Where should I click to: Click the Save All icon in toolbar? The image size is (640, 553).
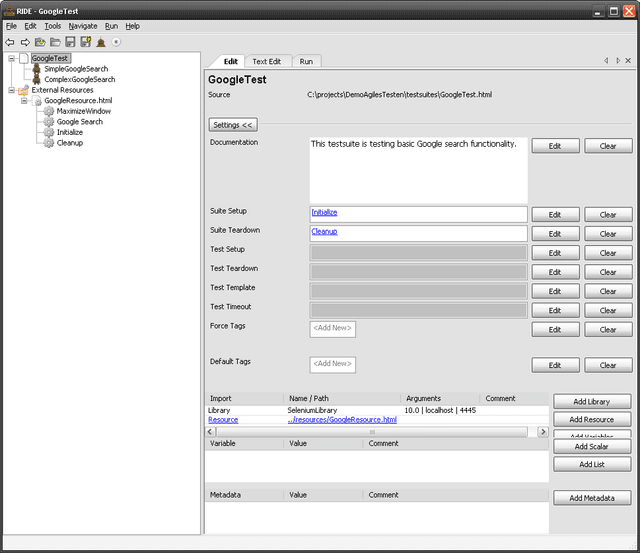[85, 42]
